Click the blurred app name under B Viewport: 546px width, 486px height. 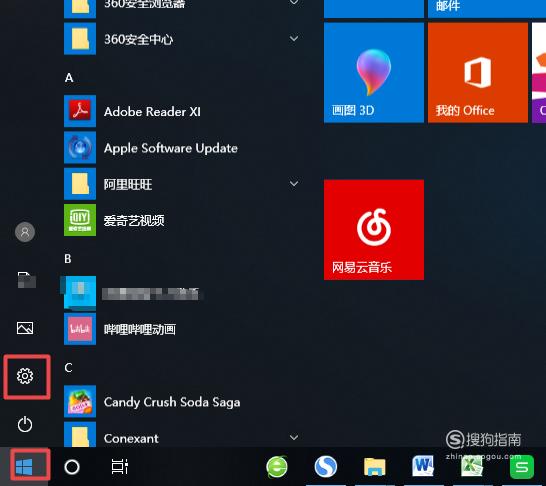151,293
